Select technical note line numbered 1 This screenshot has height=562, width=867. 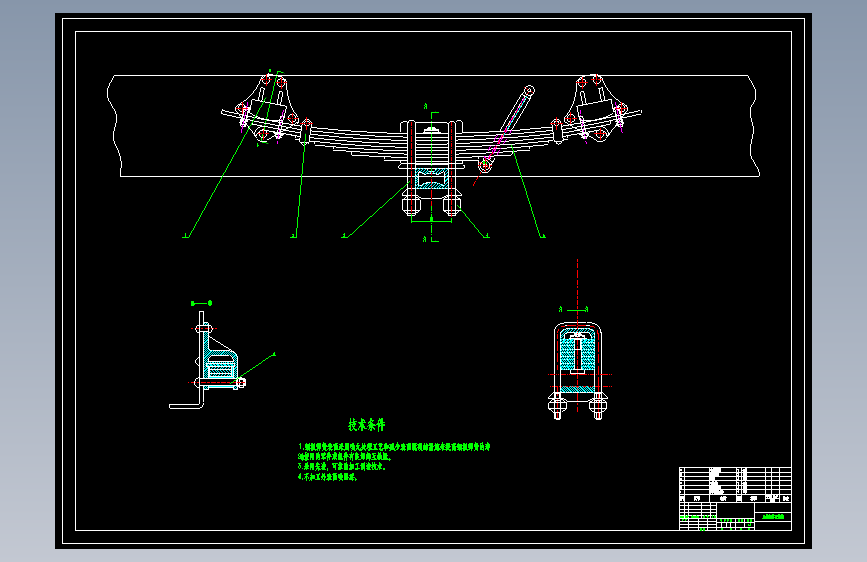(x=394, y=446)
